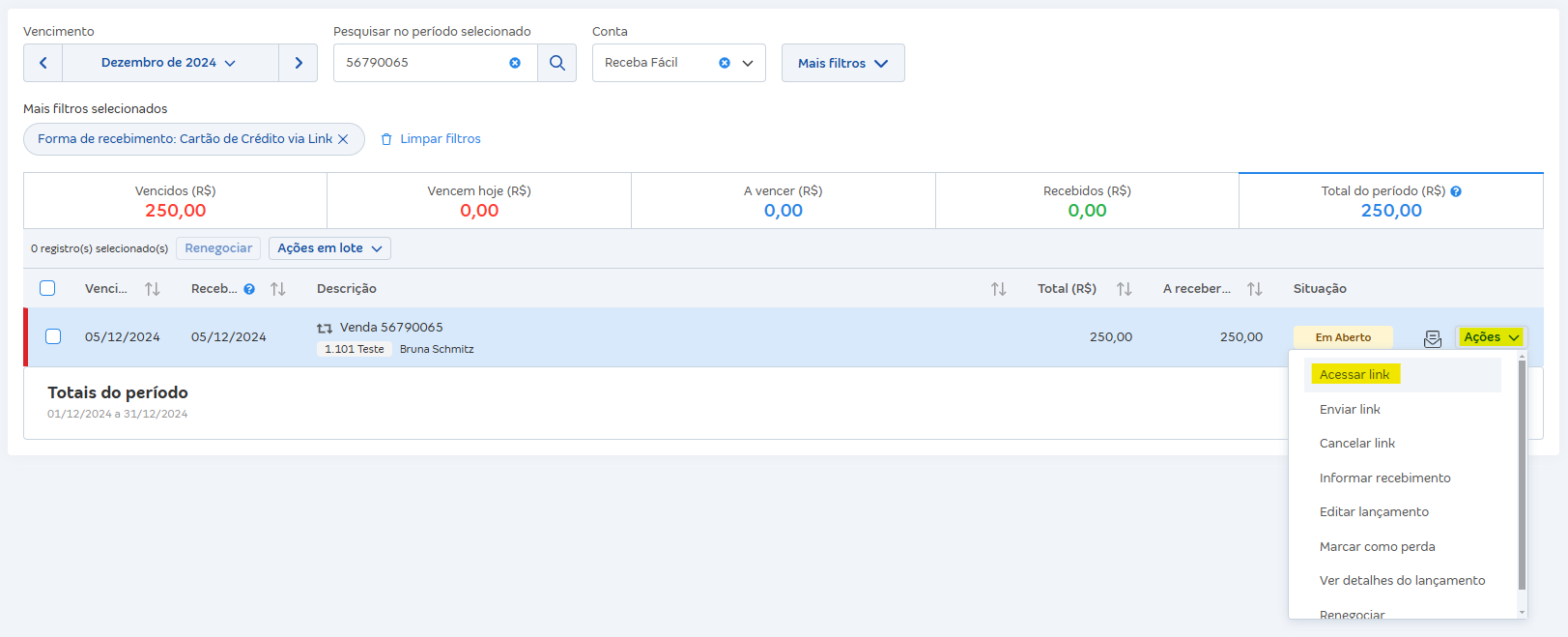1568x637 pixels.
Task: Select Informar recebimento menu option
Action: tap(1384, 478)
